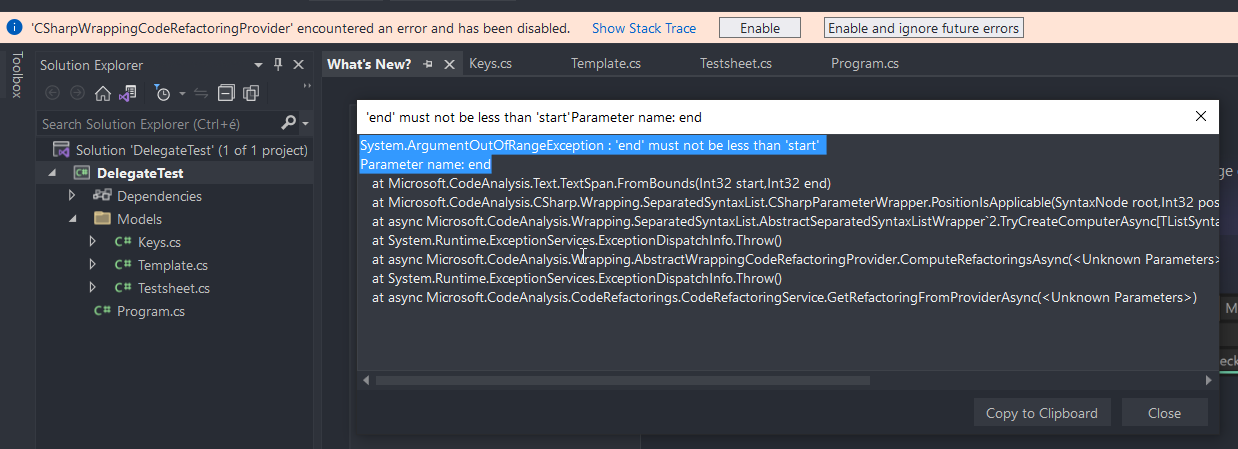The height and width of the screenshot is (449, 1238).
Task: Toggle Sync with Active Document
Action: (201, 93)
